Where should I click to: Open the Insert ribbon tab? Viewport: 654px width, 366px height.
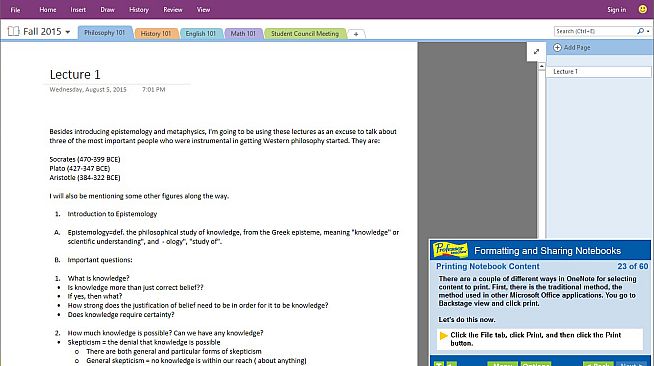[78, 10]
